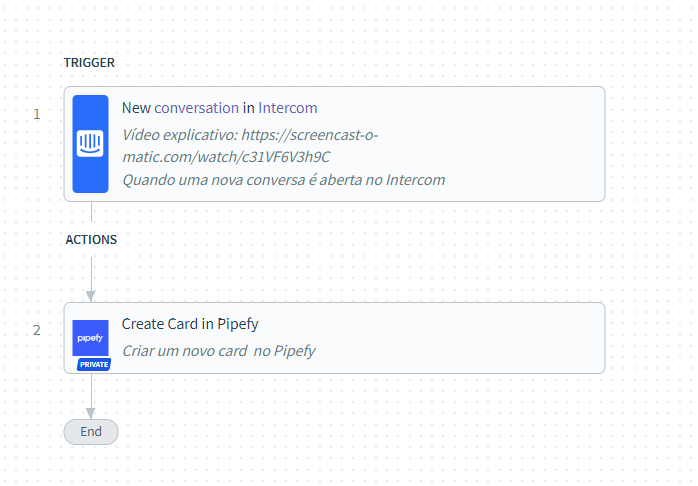Click the ACTIONS section label
698x486 pixels.
point(91,240)
